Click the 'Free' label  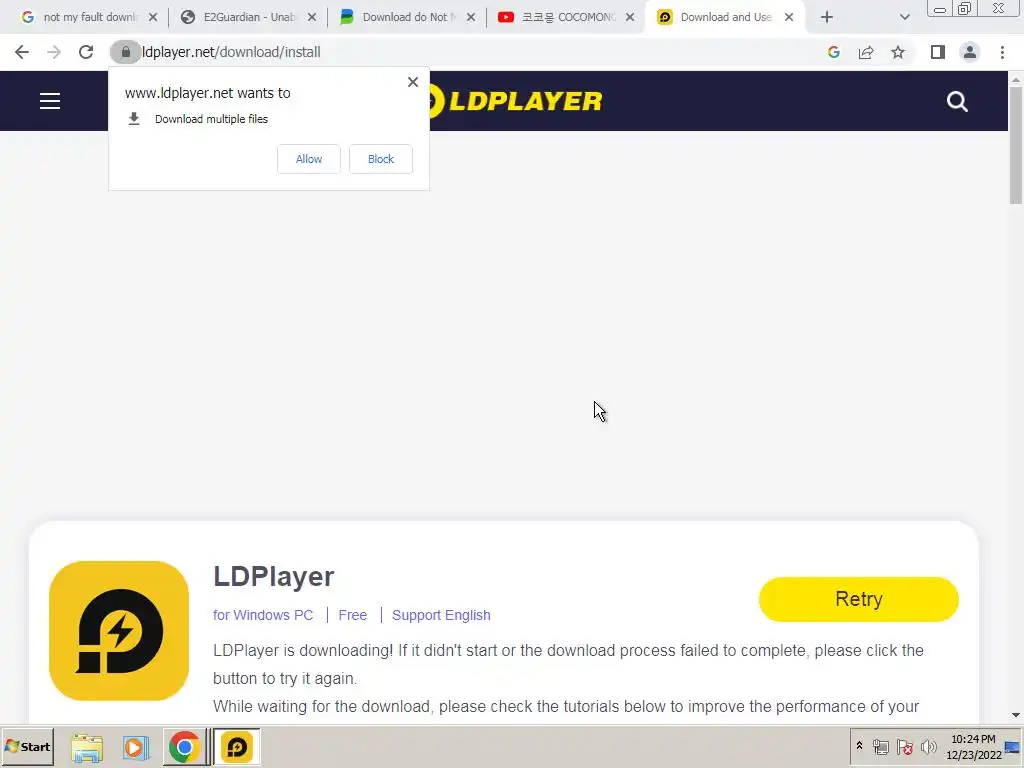pos(353,615)
